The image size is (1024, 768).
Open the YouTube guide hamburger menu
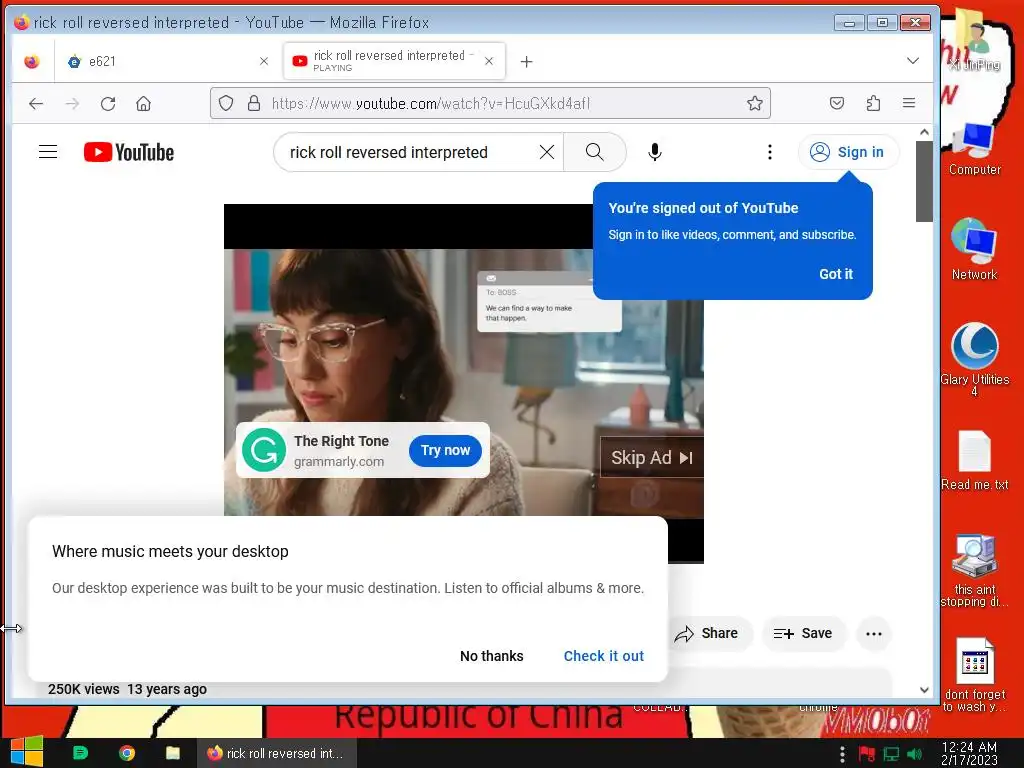(x=48, y=152)
